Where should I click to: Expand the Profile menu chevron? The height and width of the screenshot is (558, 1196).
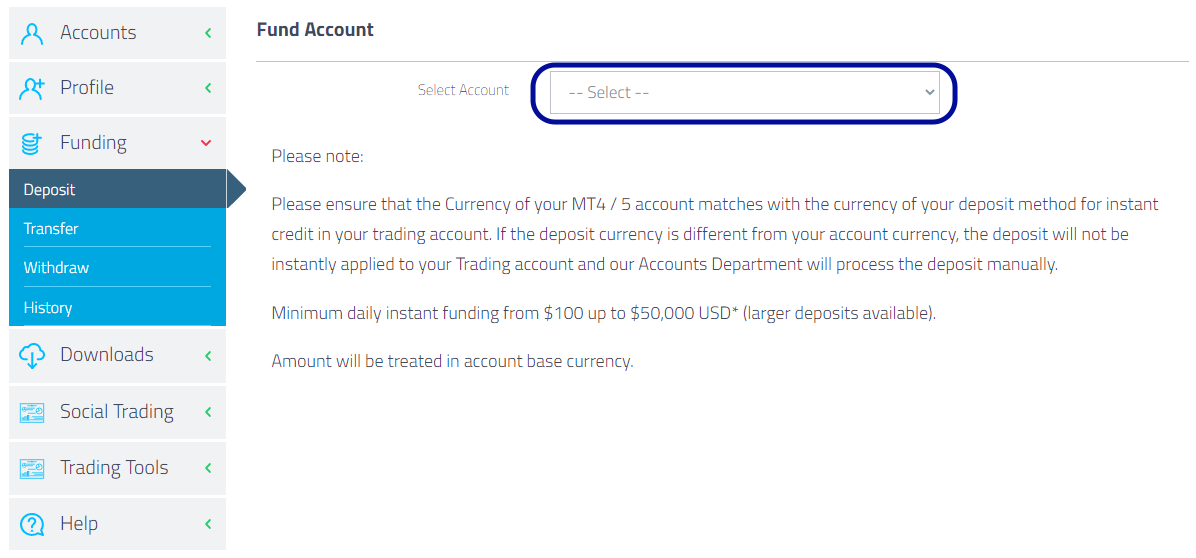pyautogui.click(x=207, y=88)
